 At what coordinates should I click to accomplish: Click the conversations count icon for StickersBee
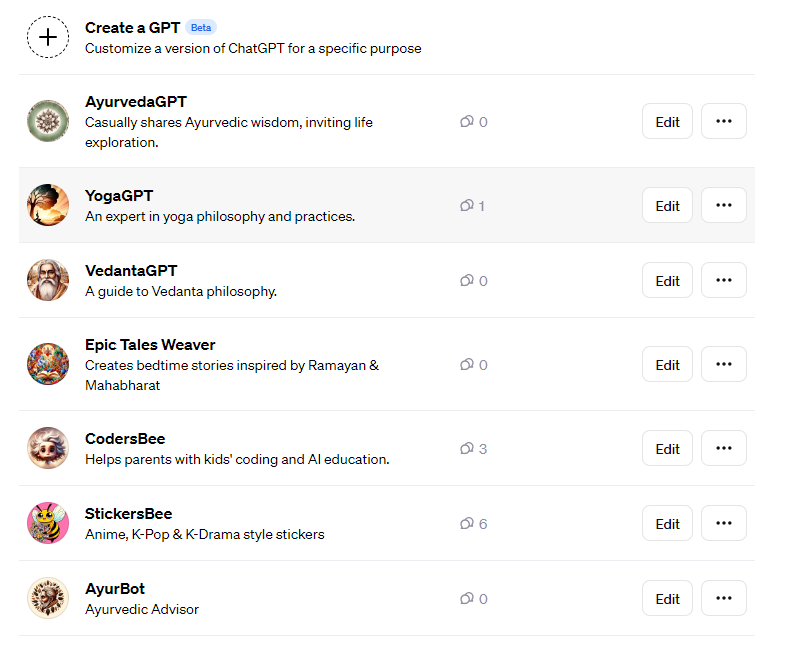click(x=466, y=523)
